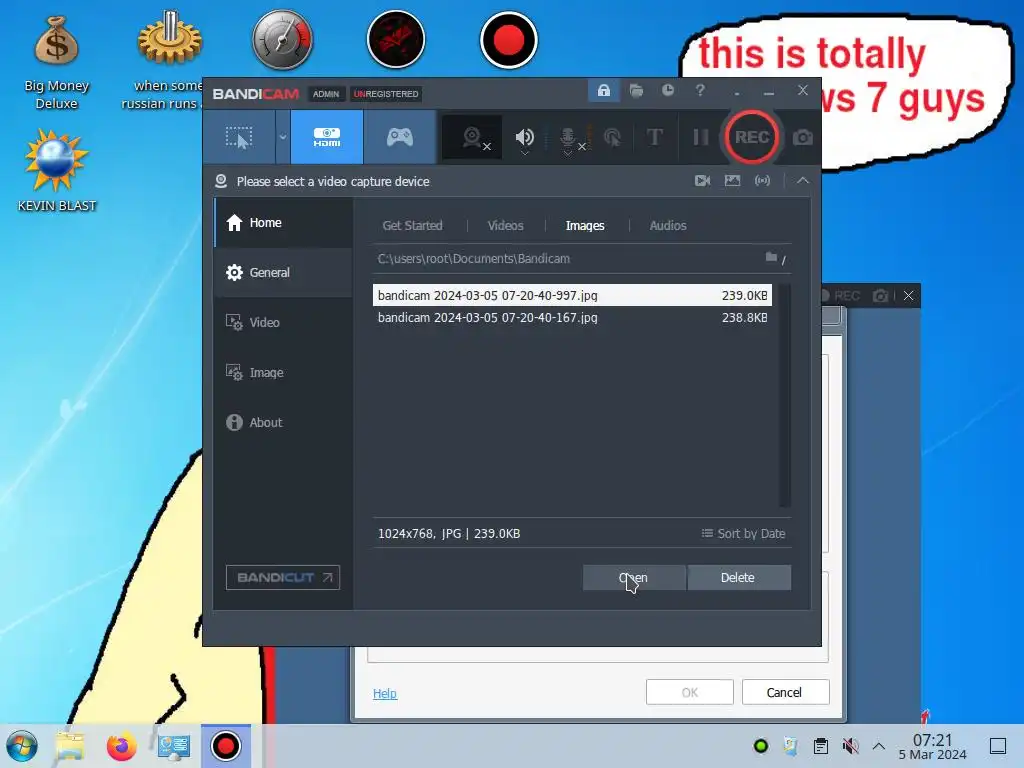Open the folder icon beside the output path
This screenshot has height=768, width=1024.
click(771, 257)
